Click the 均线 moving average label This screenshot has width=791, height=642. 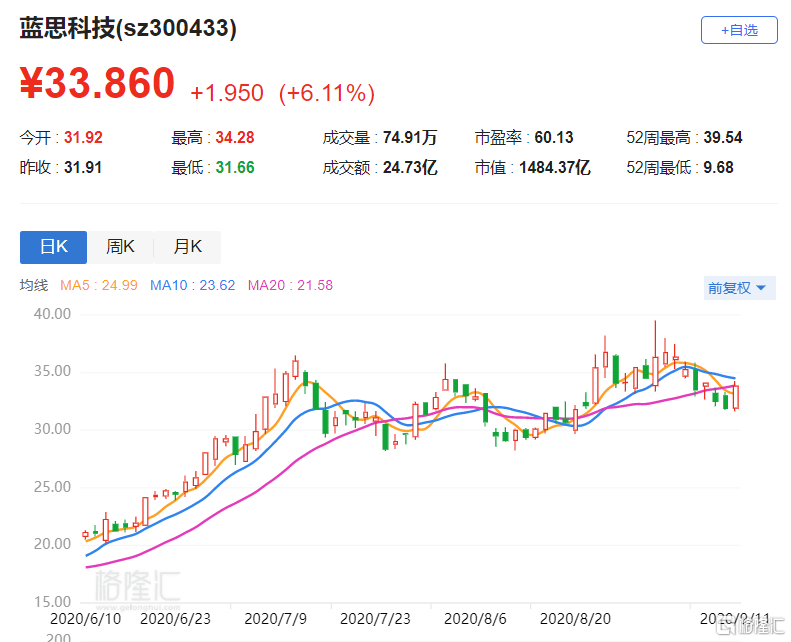coord(34,285)
